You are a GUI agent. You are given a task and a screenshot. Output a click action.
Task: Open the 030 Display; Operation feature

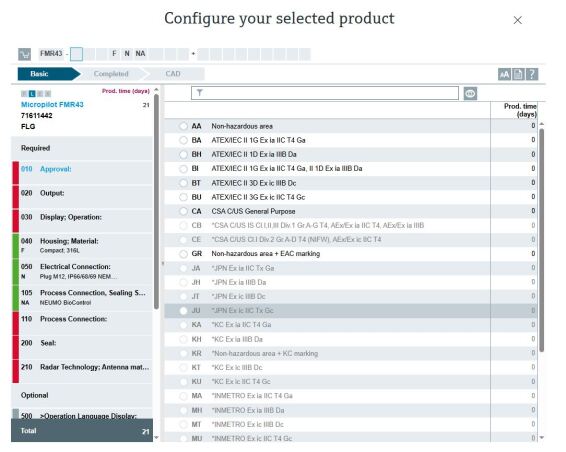82,221
